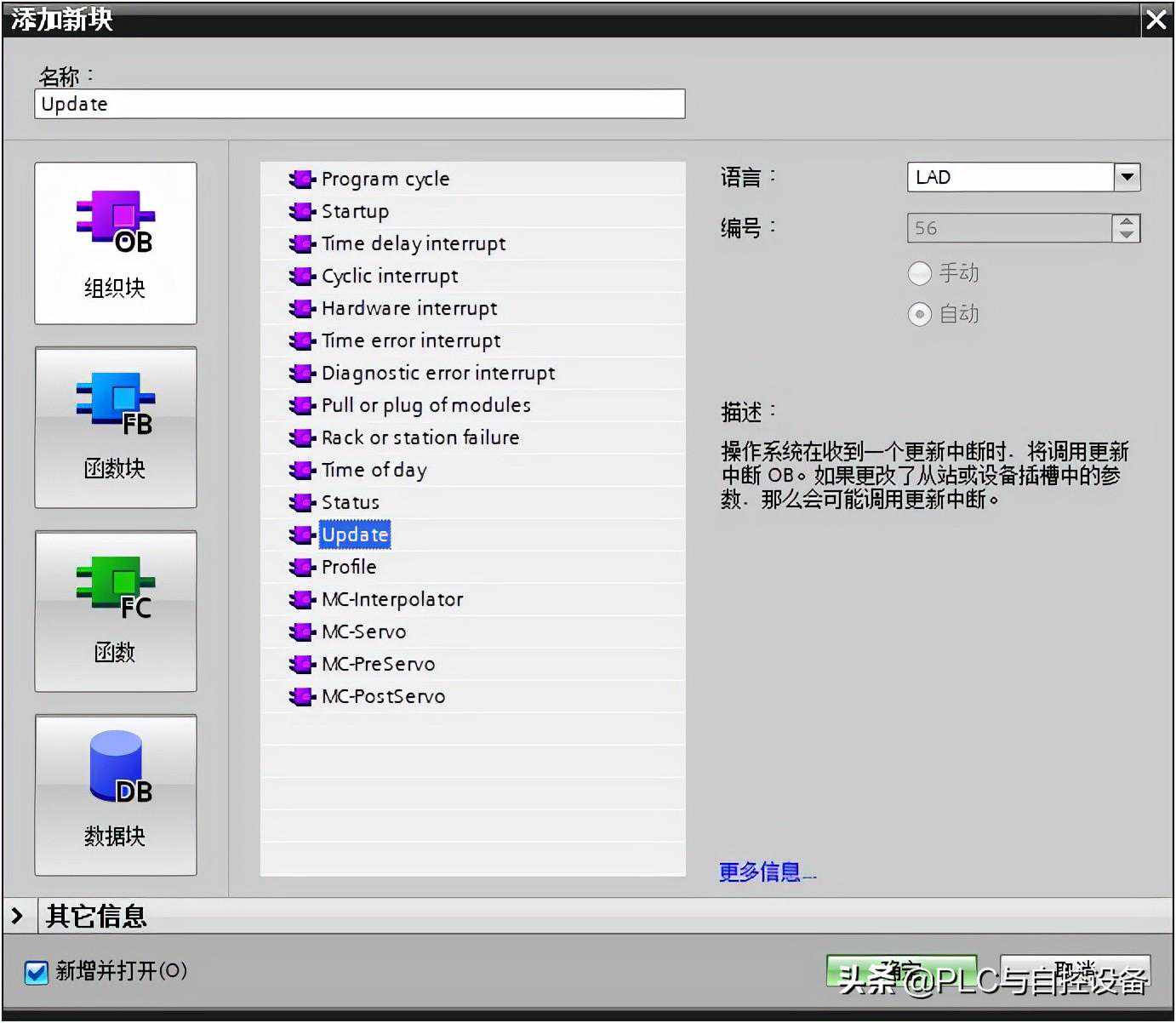The image size is (1176, 1023).
Task: Open the LAD language dropdown
Action: point(1127,177)
